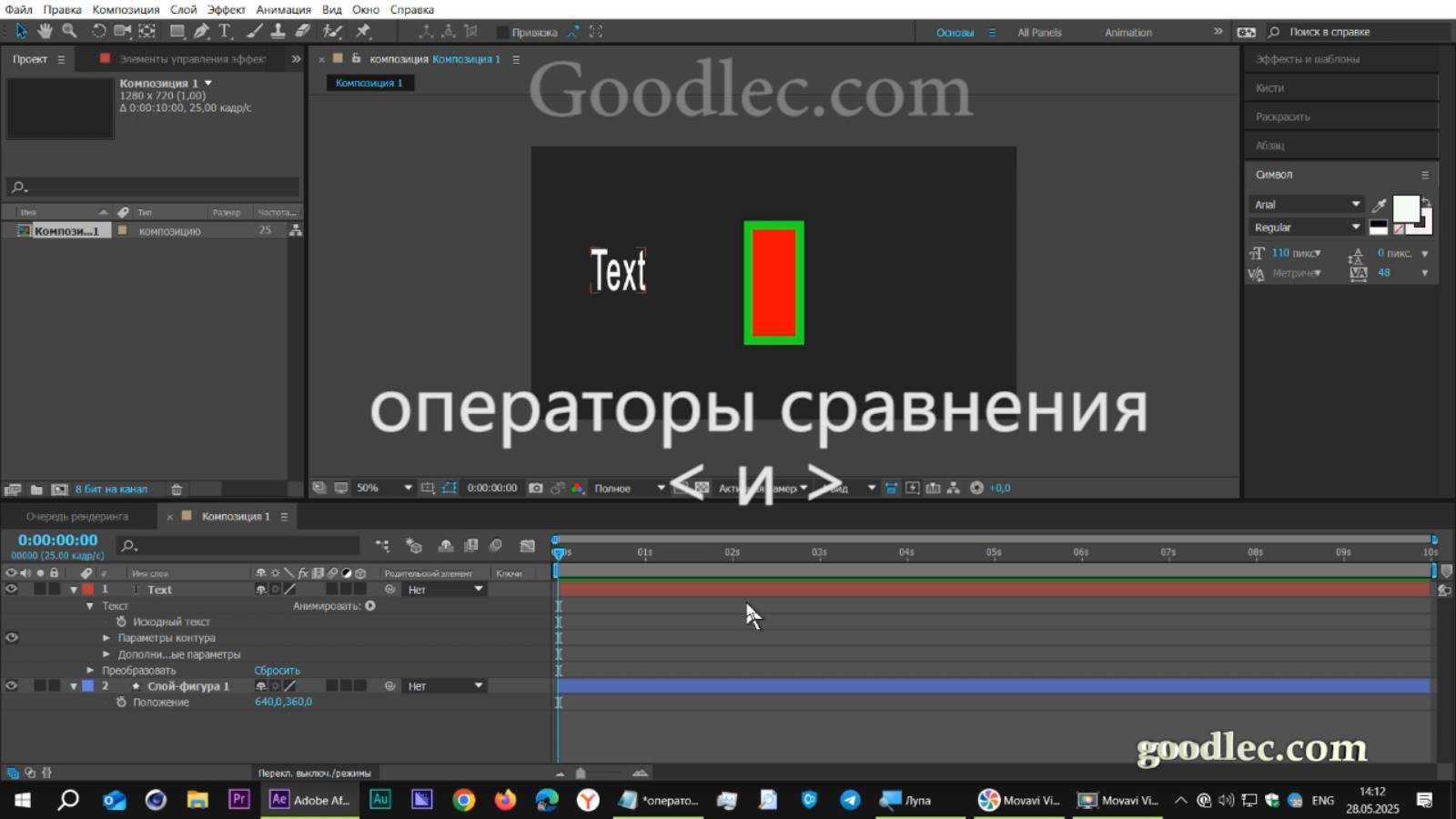1456x819 pixels.
Task: Hide the Text layer
Action: point(11,589)
